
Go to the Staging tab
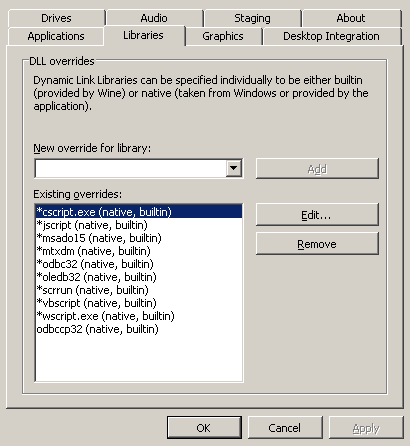(252, 18)
